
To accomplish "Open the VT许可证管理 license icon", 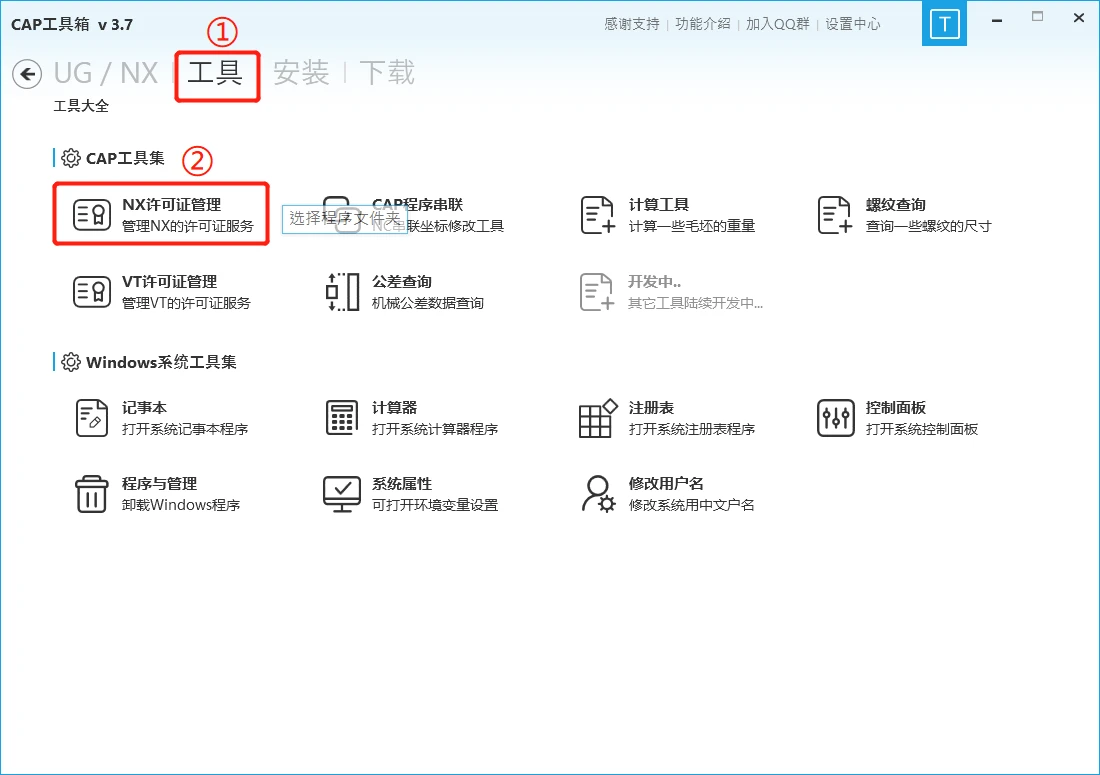I will [92, 292].
